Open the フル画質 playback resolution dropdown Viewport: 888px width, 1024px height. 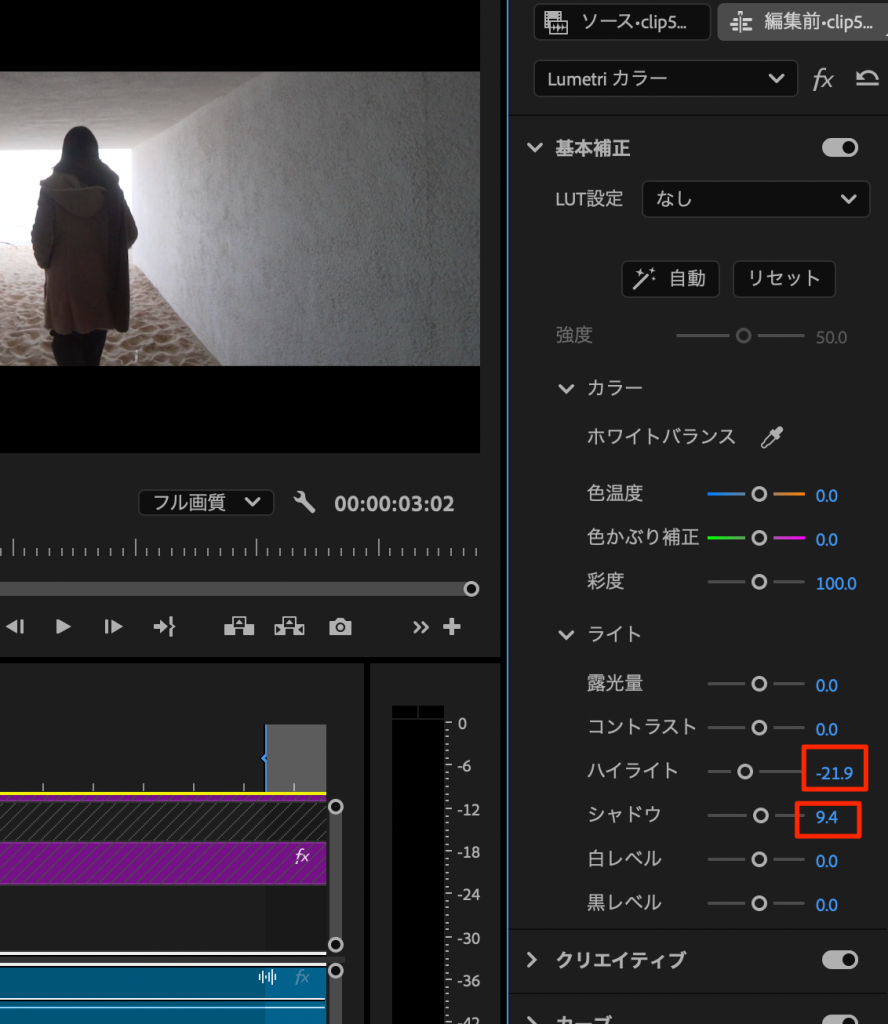tap(206, 502)
